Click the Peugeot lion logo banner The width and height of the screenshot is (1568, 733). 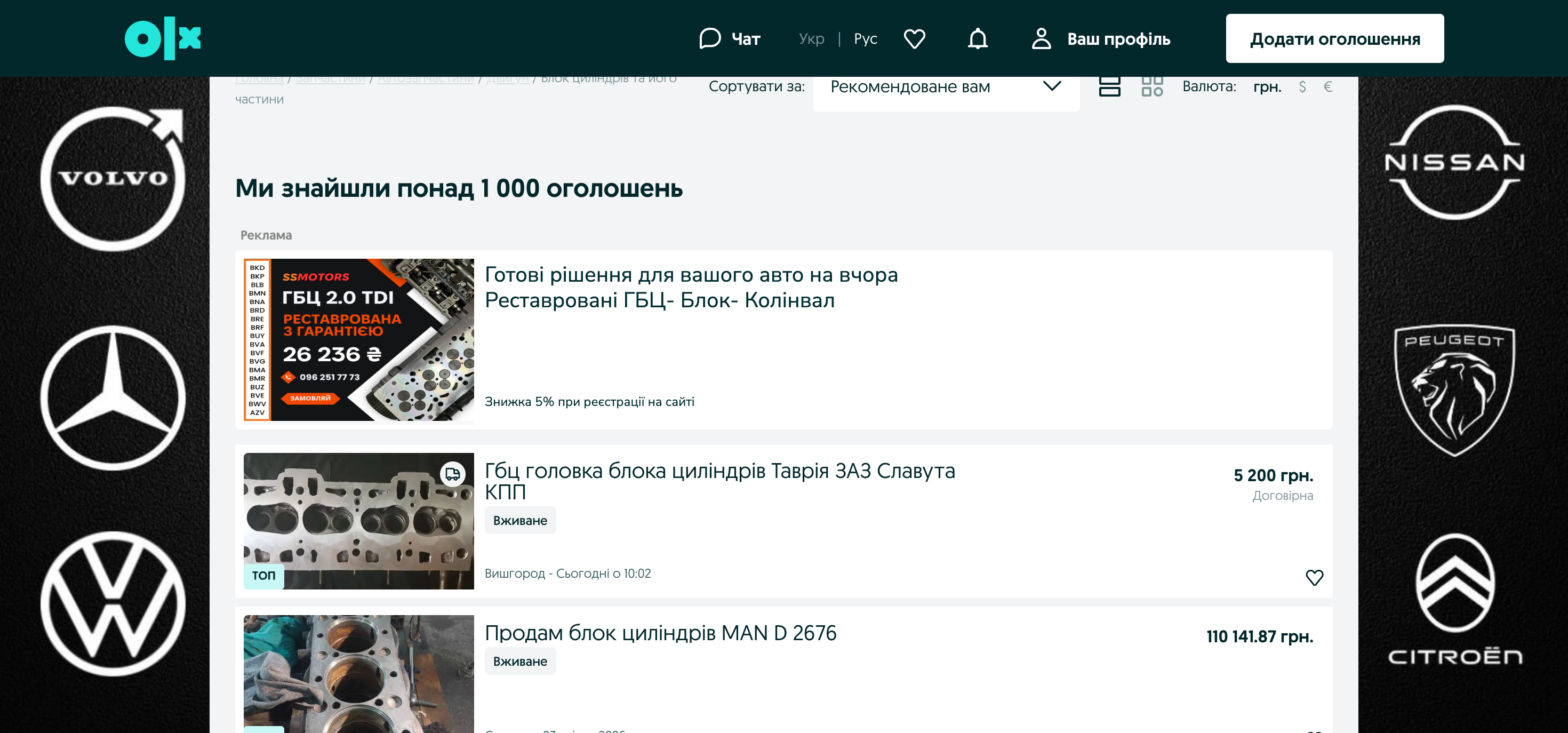pyautogui.click(x=1455, y=391)
